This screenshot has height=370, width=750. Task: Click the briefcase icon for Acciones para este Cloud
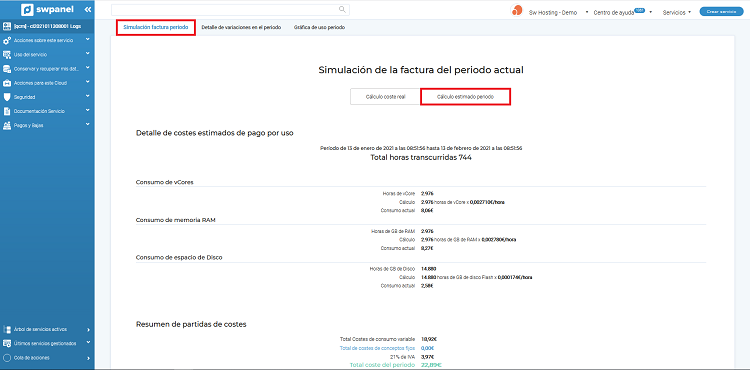pos(7,83)
